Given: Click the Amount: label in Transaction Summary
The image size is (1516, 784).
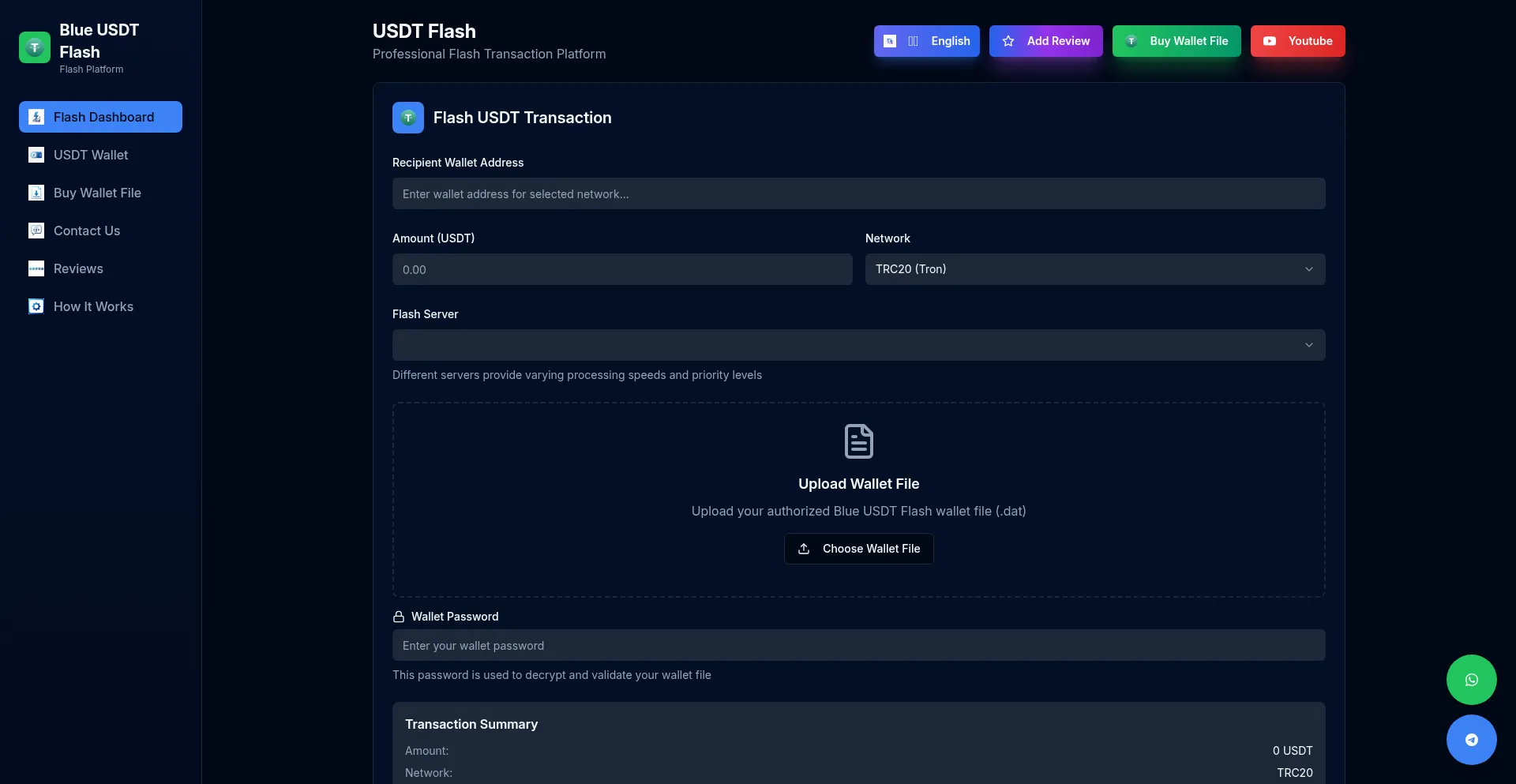Looking at the screenshot, I should (x=427, y=751).
